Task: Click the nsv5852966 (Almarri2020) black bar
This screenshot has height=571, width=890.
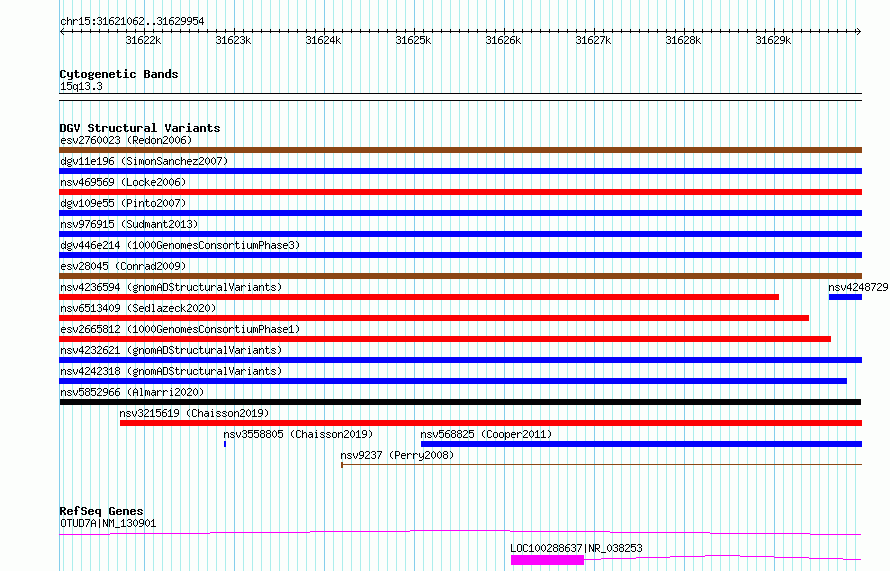Action: [x=460, y=402]
